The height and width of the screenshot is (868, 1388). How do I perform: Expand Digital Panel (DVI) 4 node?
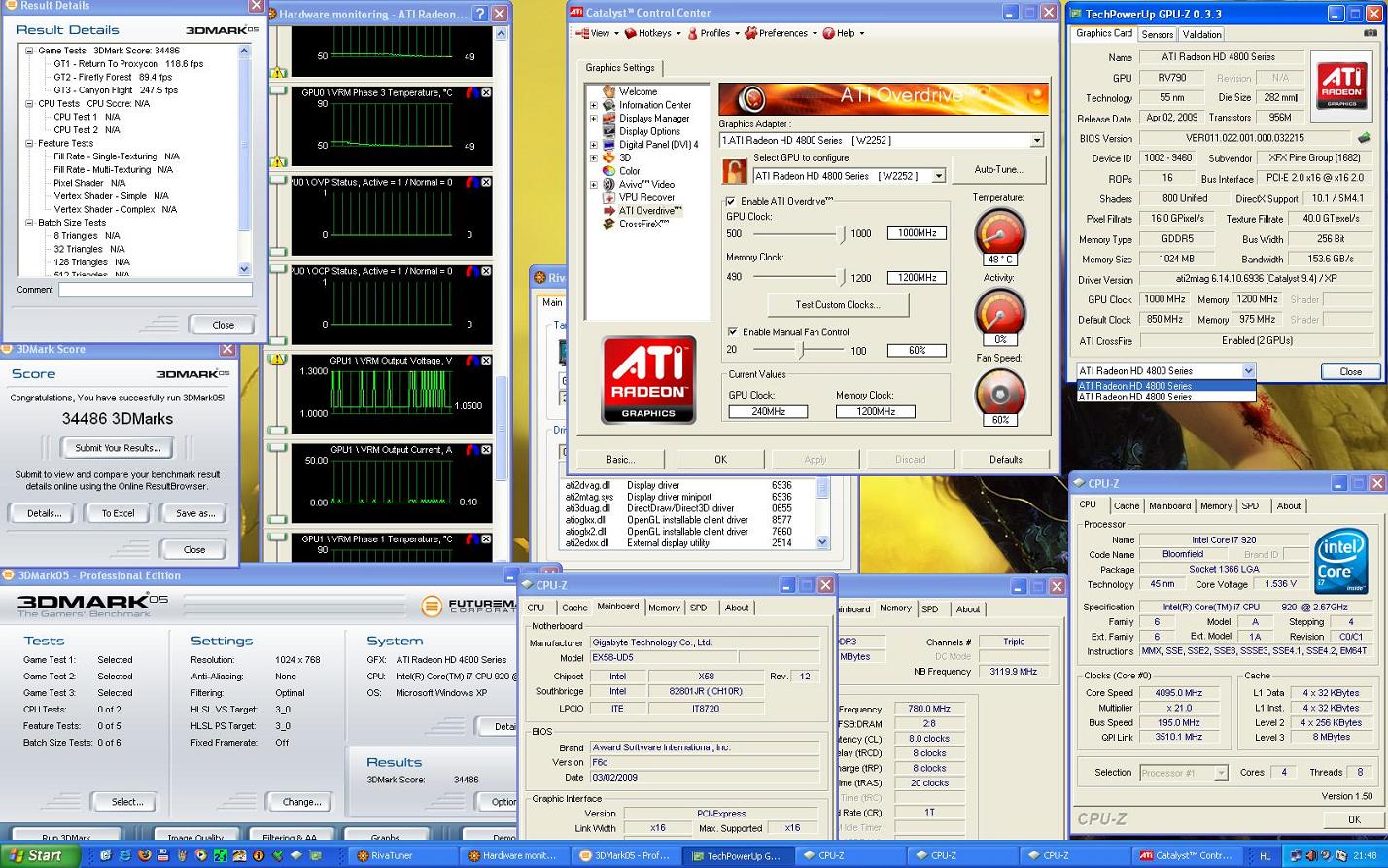(594, 145)
